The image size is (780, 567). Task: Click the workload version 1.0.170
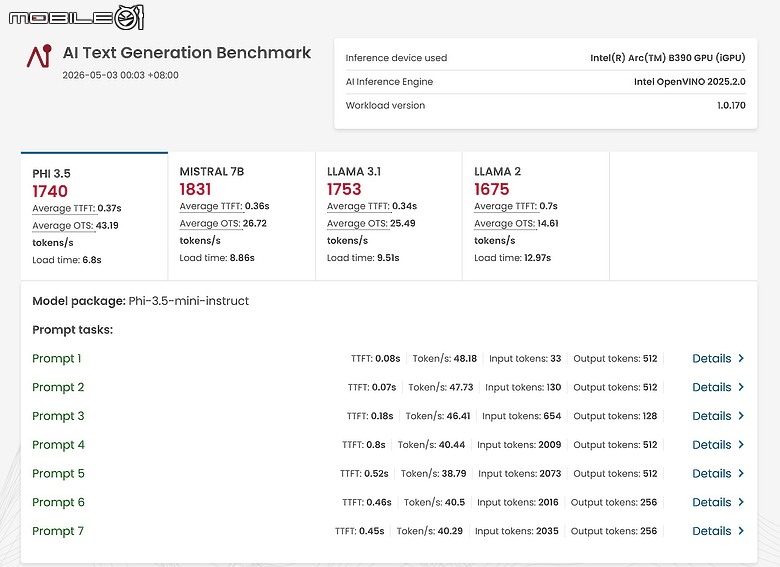pos(731,105)
